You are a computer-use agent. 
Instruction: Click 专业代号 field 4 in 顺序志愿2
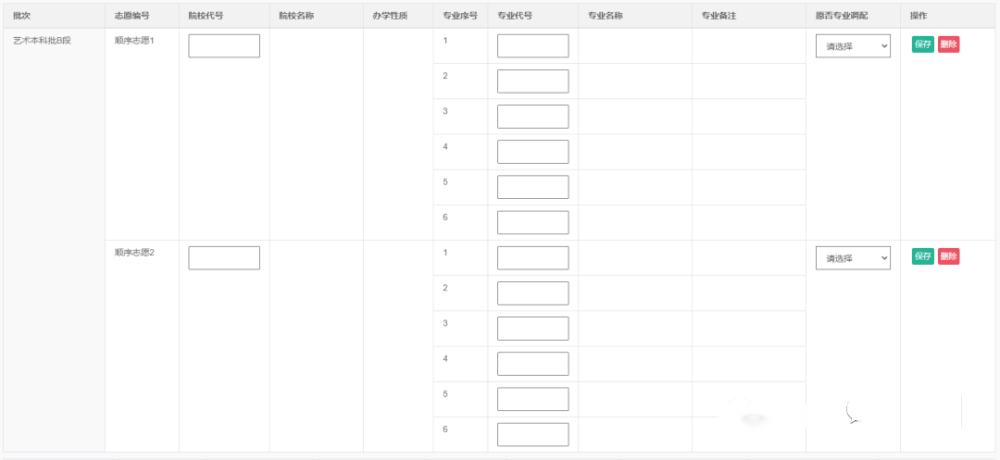tap(533, 364)
